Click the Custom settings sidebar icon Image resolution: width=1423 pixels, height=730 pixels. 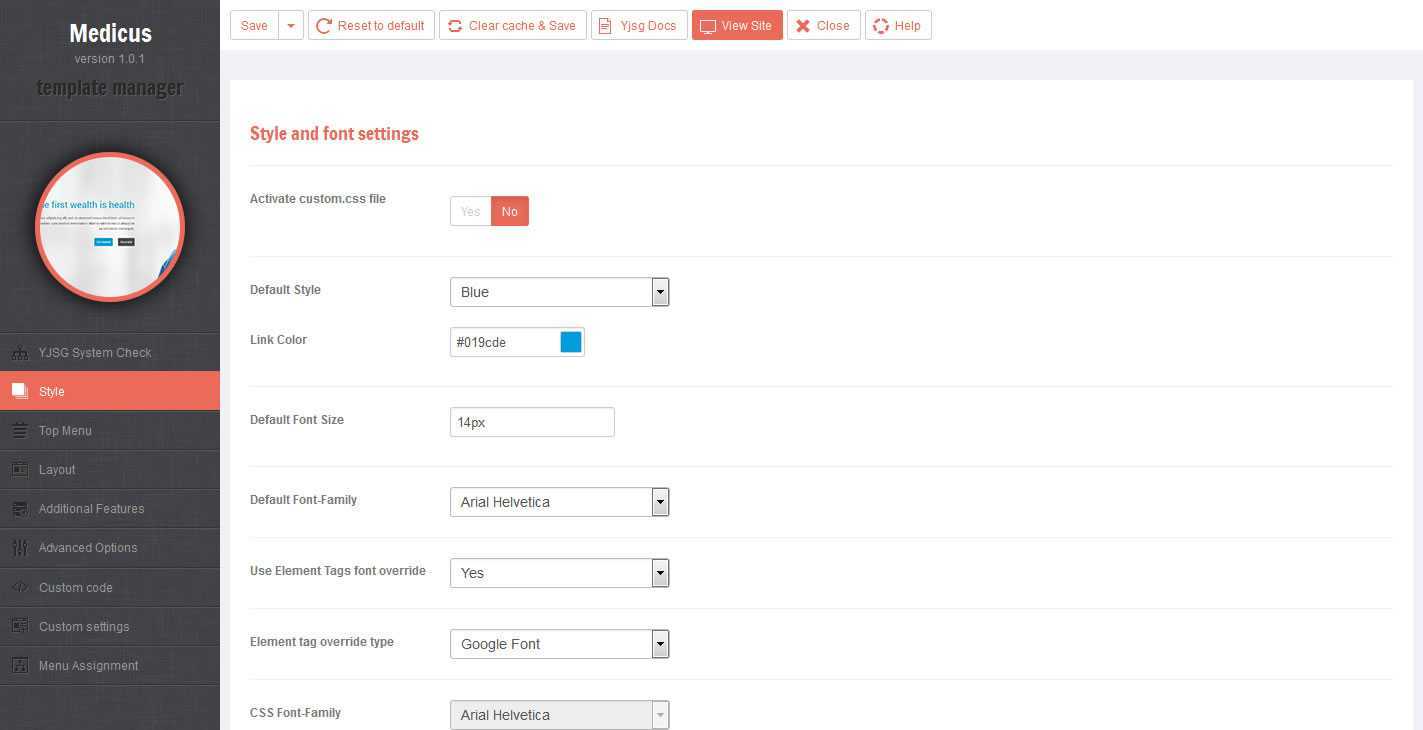(20, 627)
